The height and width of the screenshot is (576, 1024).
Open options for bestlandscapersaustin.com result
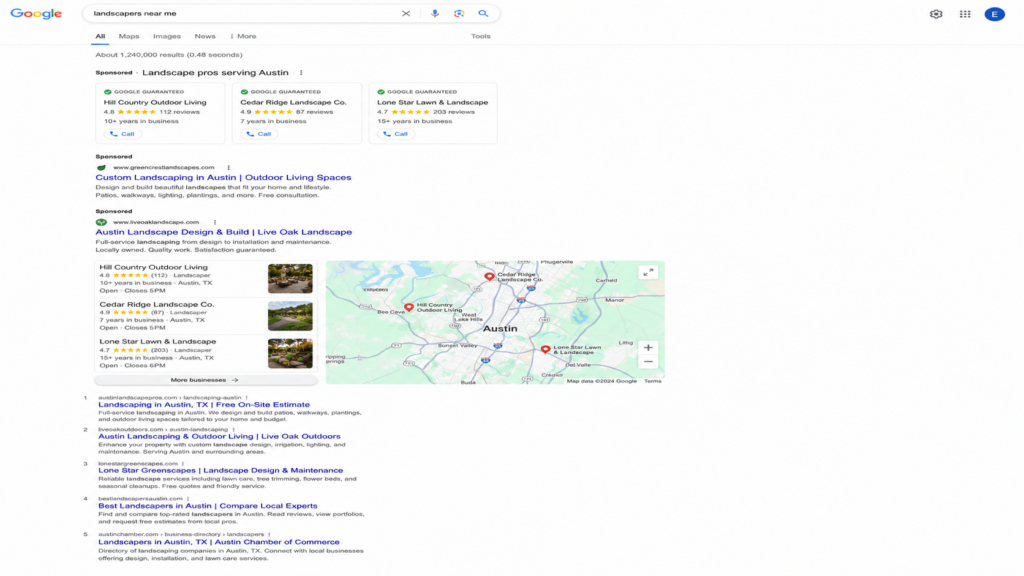click(188, 498)
